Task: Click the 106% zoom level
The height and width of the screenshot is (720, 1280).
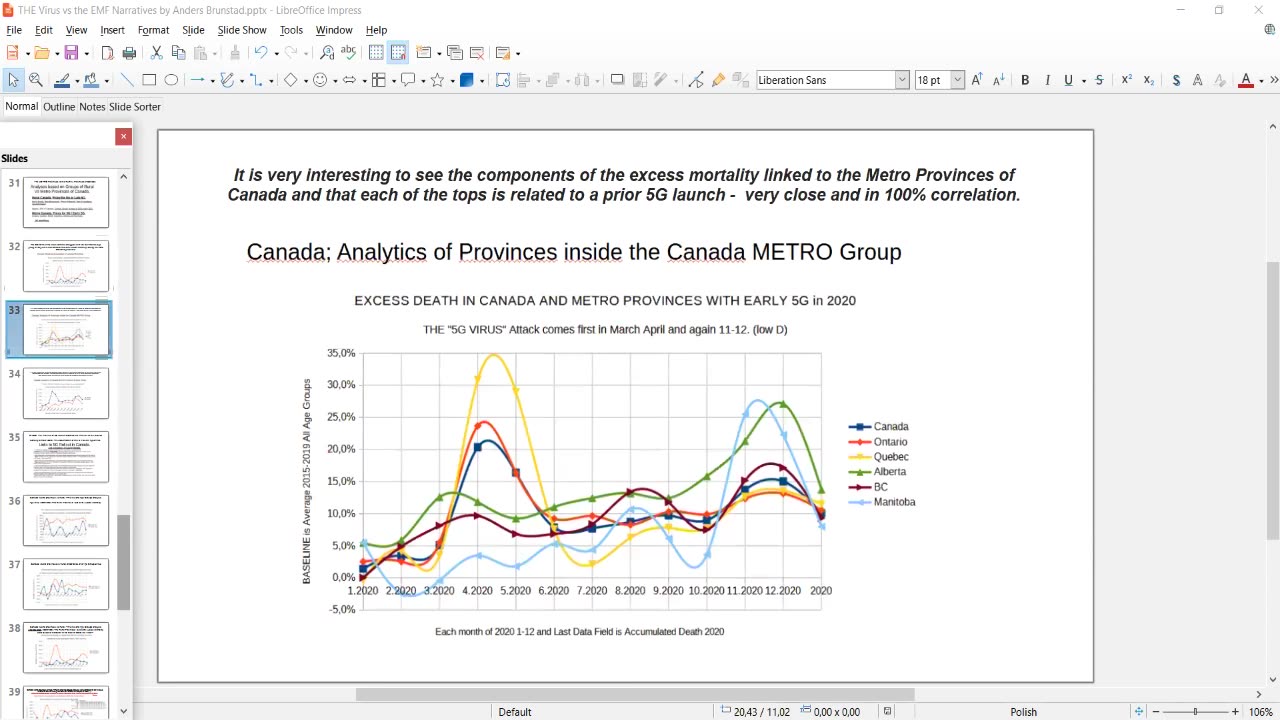Action: point(1260,712)
